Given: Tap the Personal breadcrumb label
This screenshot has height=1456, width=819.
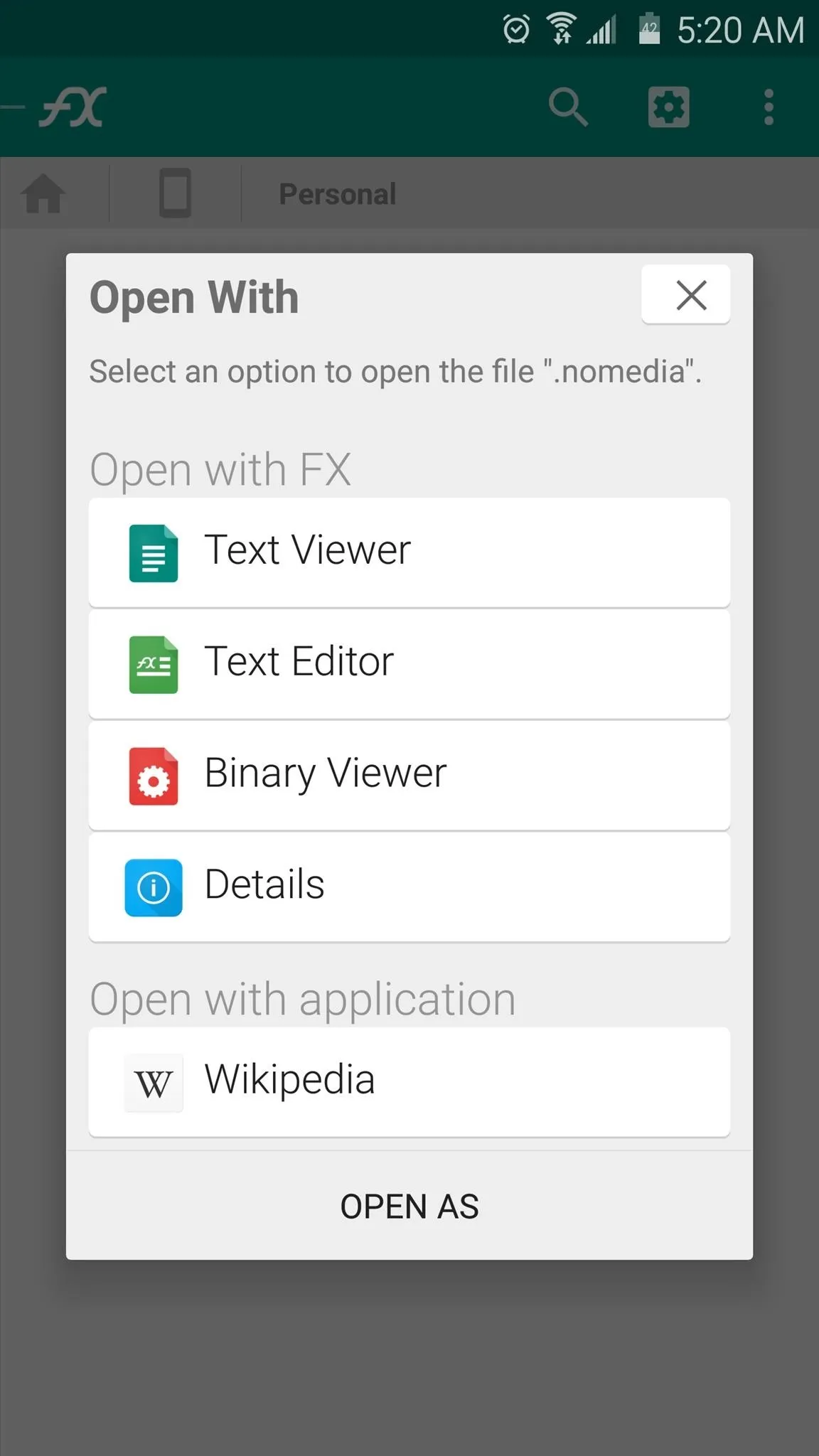Looking at the screenshot, I should coord(338,194).
